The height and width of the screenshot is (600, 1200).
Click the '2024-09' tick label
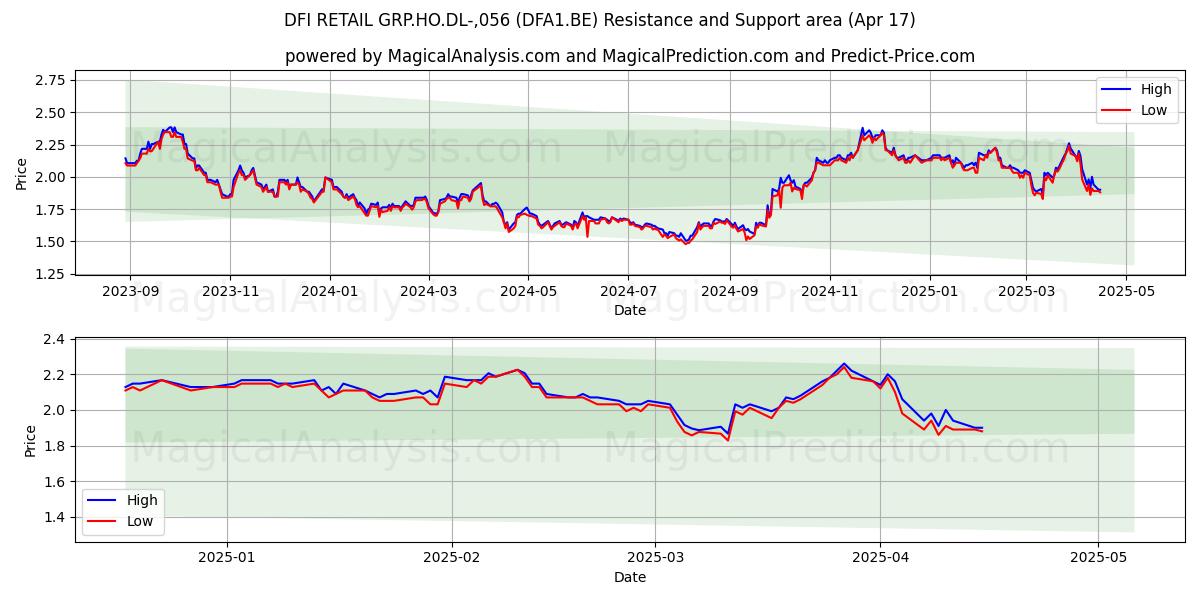click(729, 291)
